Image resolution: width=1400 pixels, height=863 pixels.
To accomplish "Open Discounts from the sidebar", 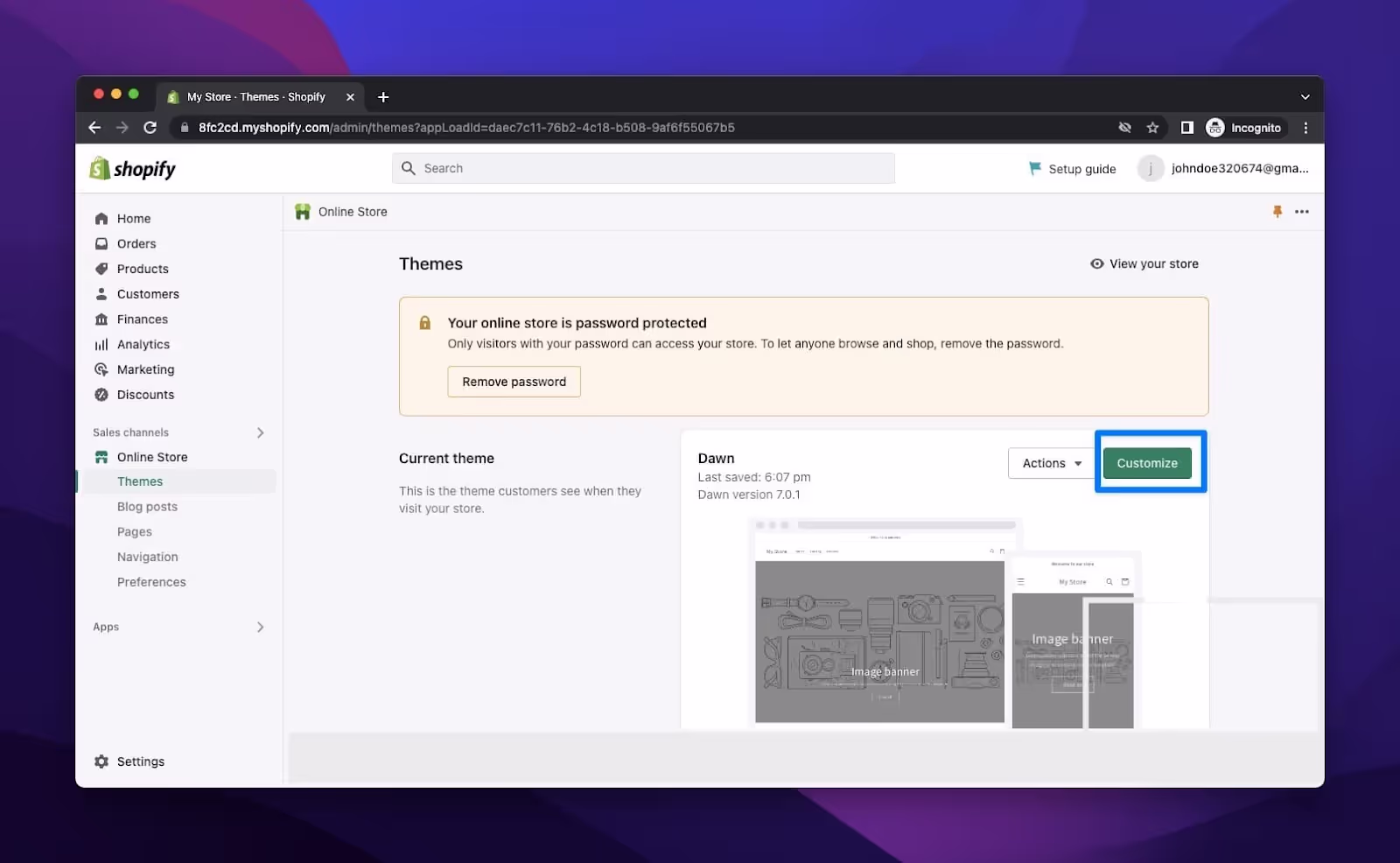I will coord(145,395).
